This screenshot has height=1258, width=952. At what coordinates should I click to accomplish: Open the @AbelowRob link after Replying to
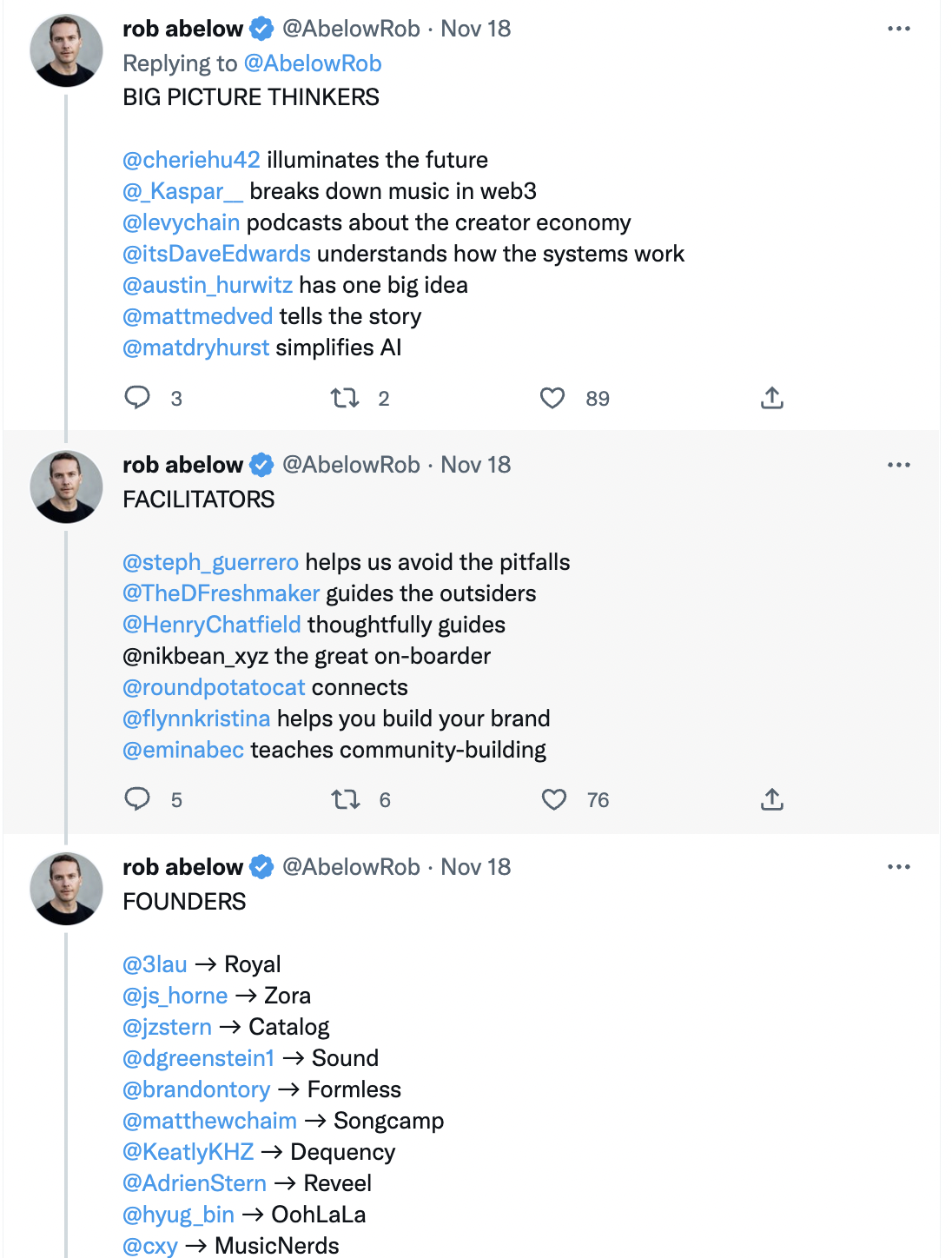[313, 63]
